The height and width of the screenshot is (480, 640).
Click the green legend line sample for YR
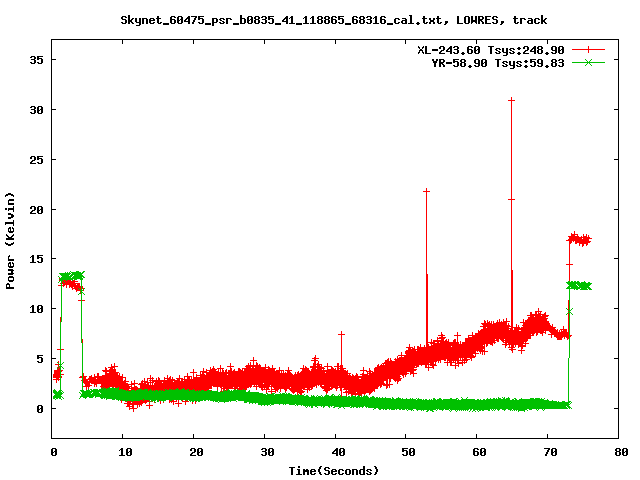[x=588, y=63]
